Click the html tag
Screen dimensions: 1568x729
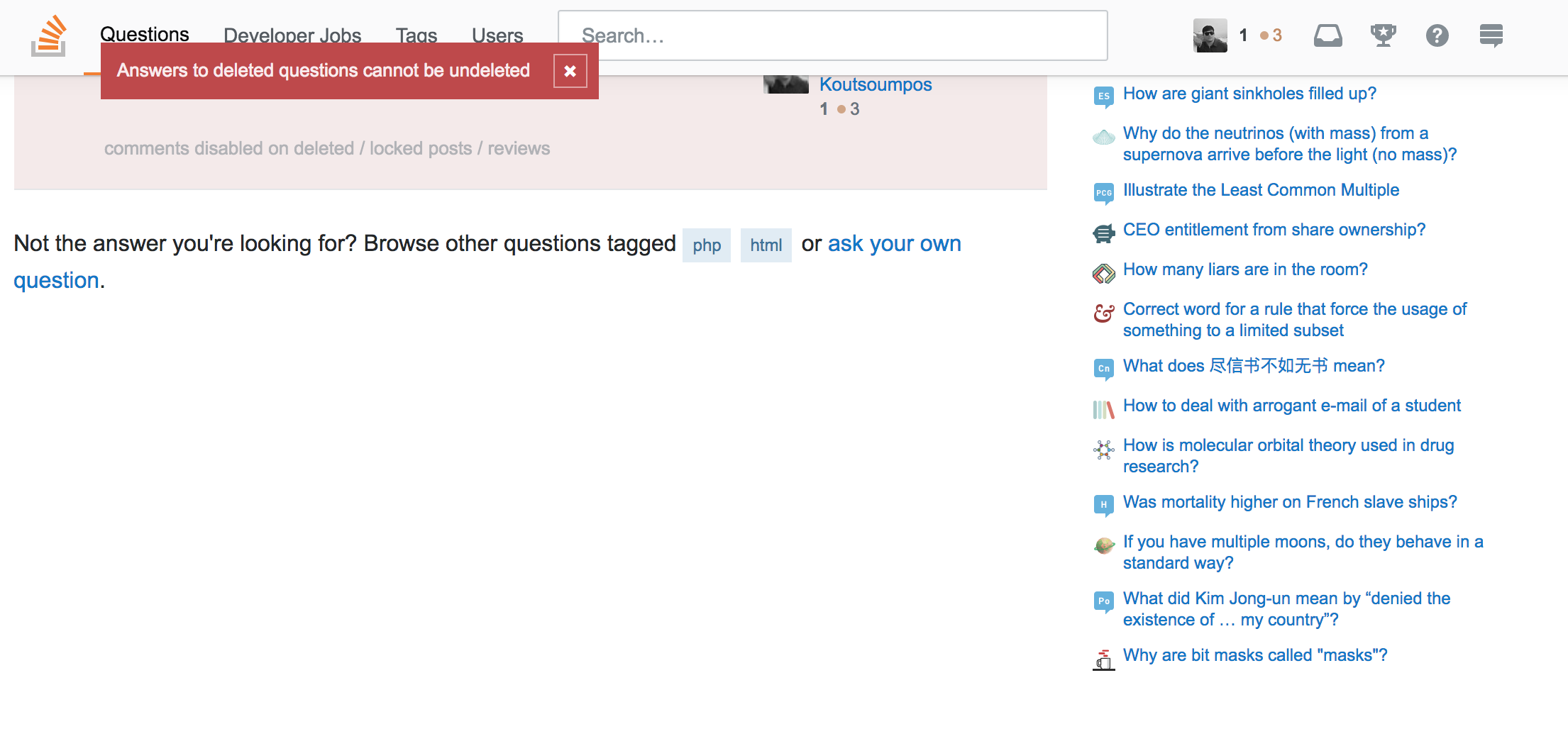point(766,245)
